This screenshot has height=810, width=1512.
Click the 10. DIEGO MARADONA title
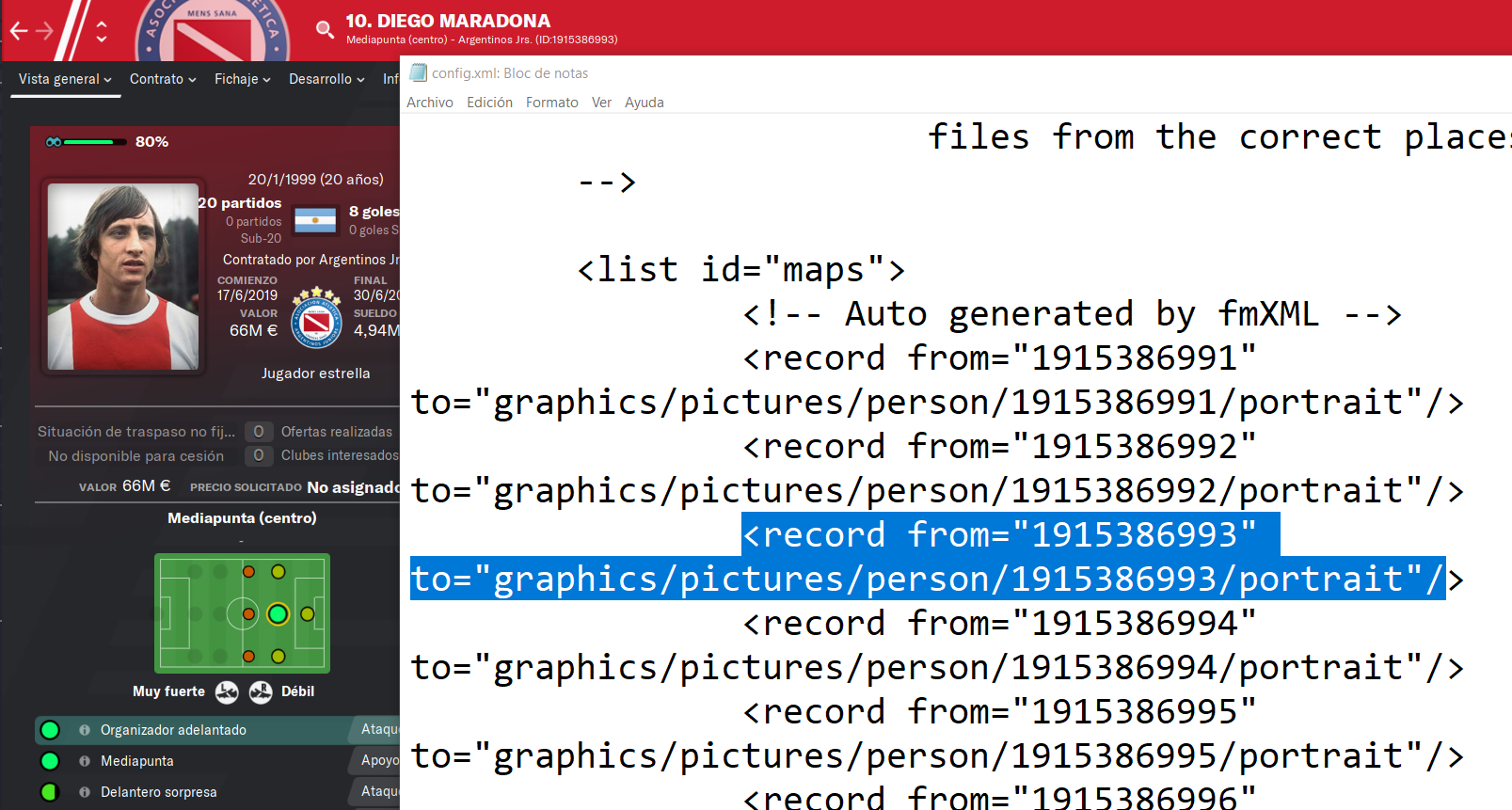[448, 21]
